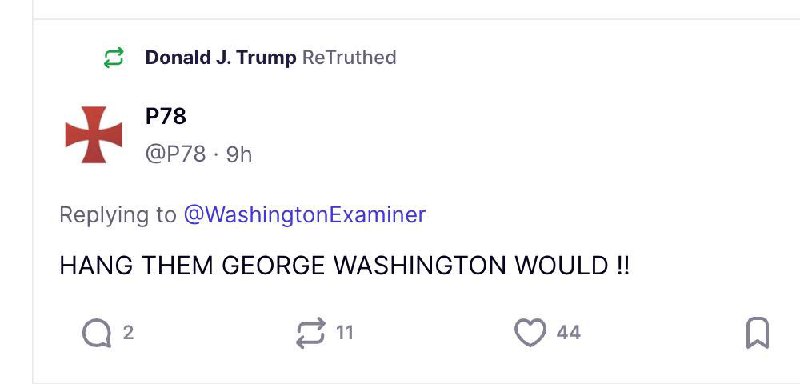
Task: Click the green ReTruthed arrows icon
Action: [x=113, y=58]
